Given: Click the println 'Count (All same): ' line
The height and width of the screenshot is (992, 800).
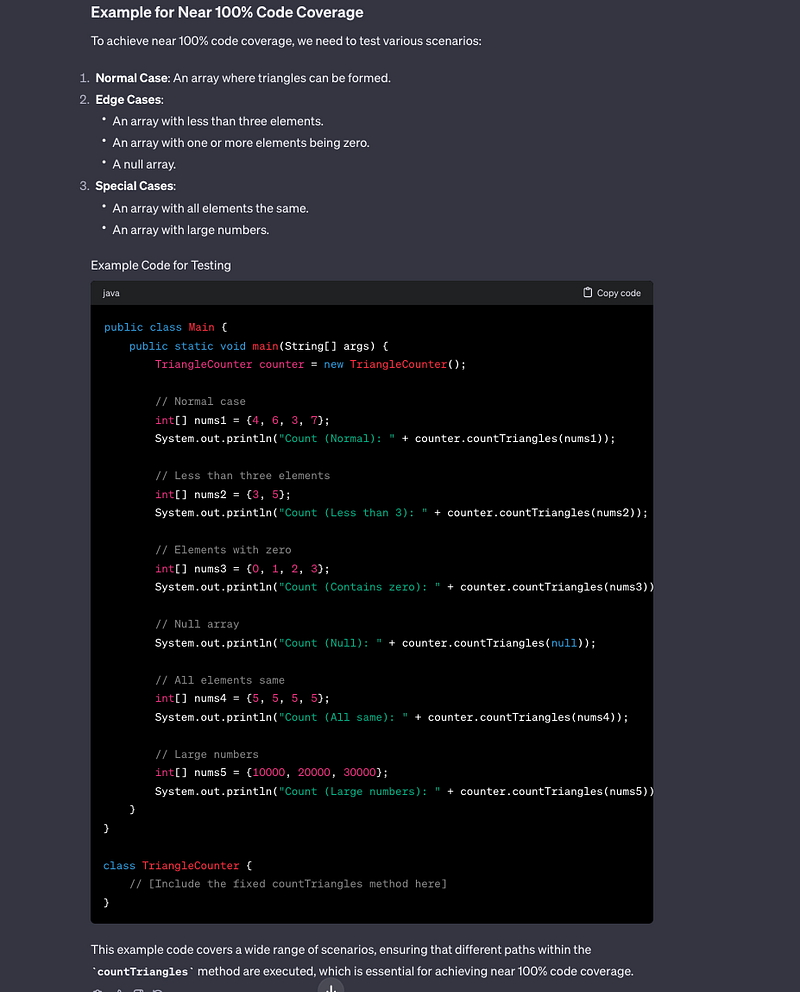Looking at the screenshot, I should coord(392,717).
